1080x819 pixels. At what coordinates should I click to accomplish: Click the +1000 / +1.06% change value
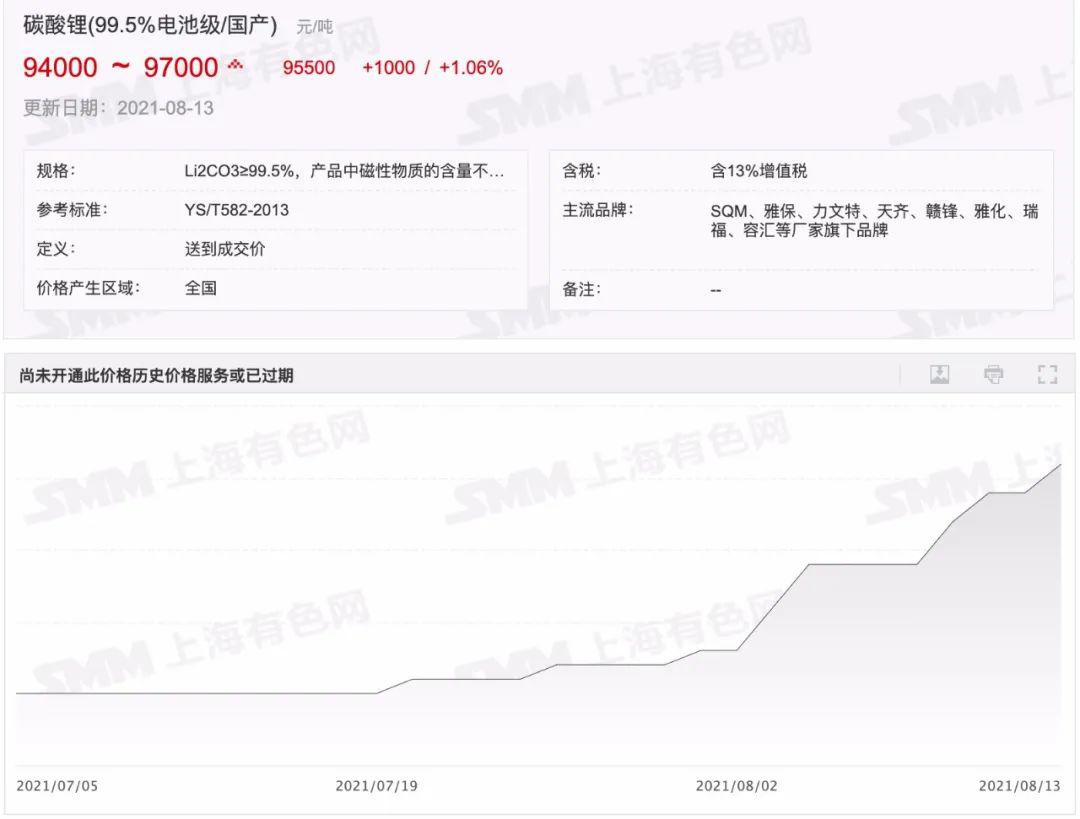[x=432, y=68]
